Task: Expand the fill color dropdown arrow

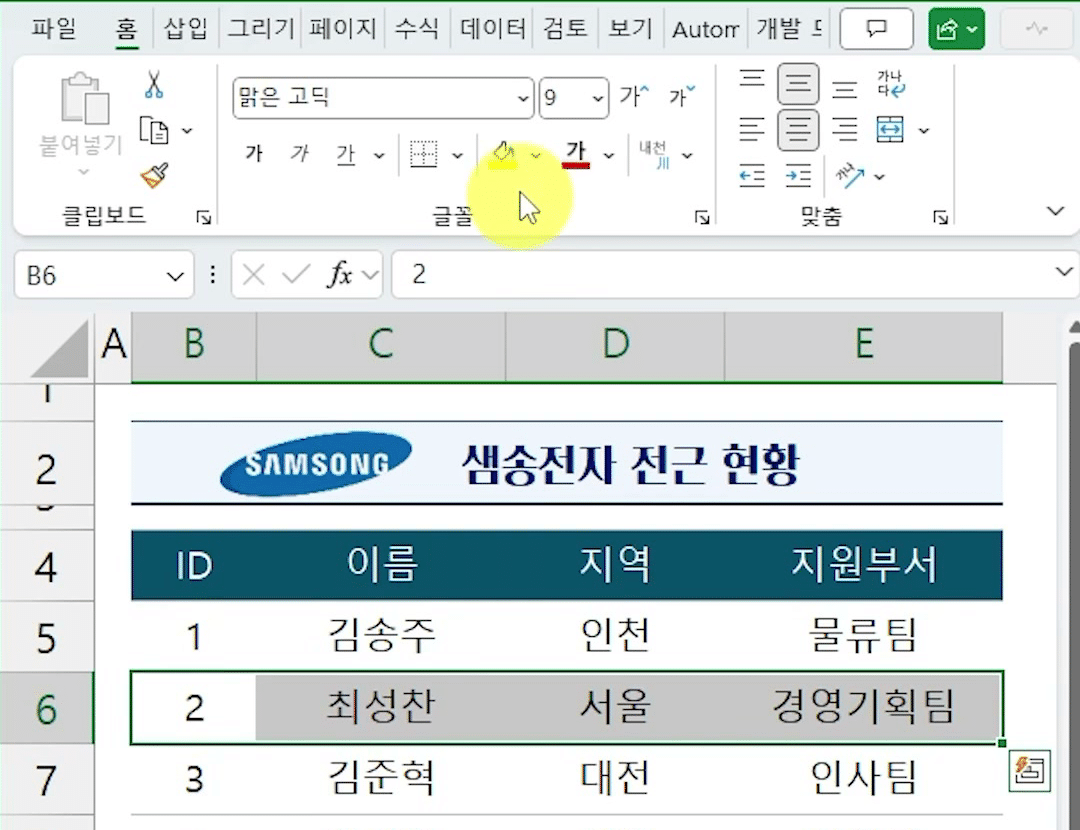Action: pos(536,156)
